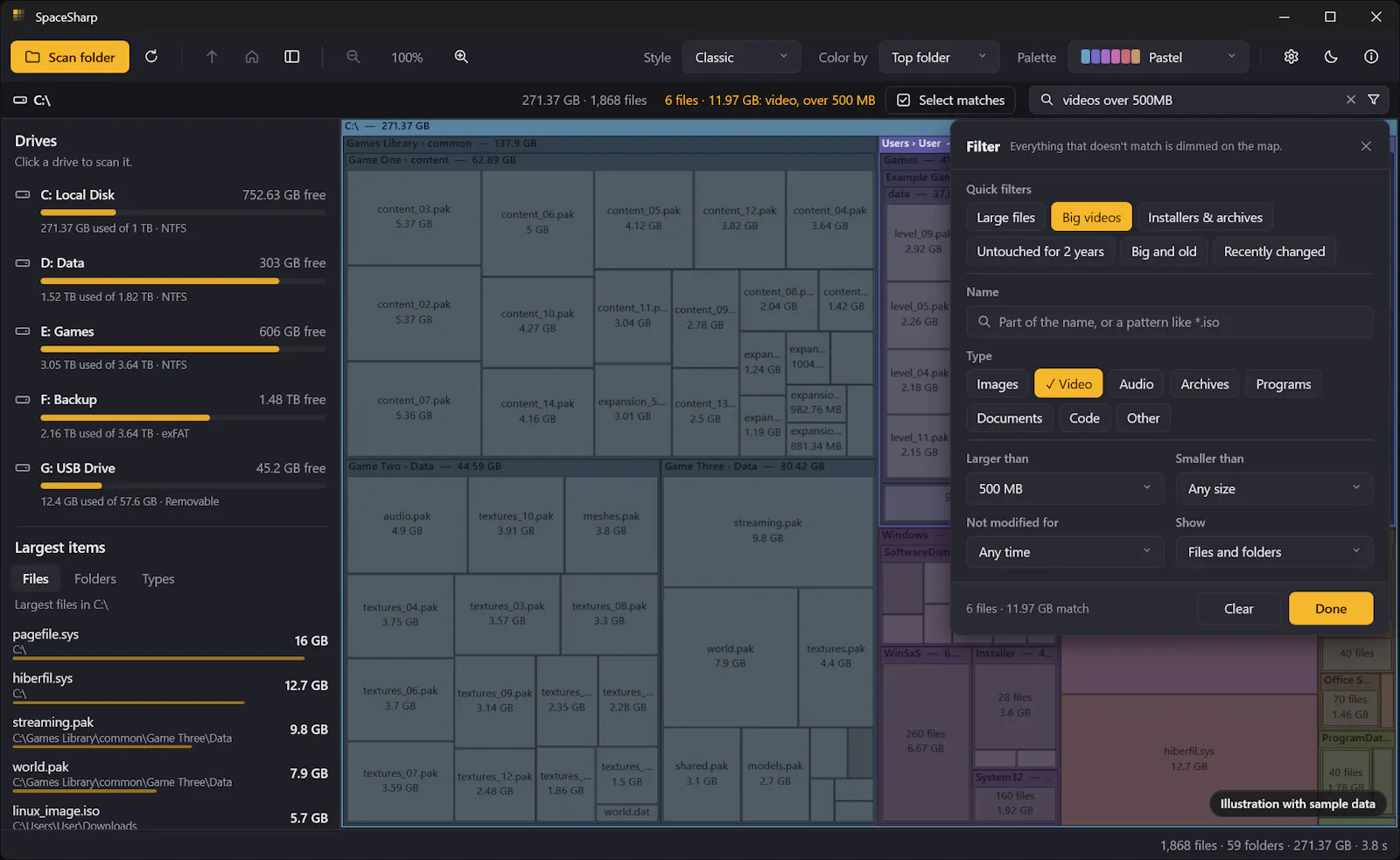Image resolution: width=1400 pixels, height=860 pixels.
Task: Enable the Audio type filter
Action: (x=1136, y=384)
